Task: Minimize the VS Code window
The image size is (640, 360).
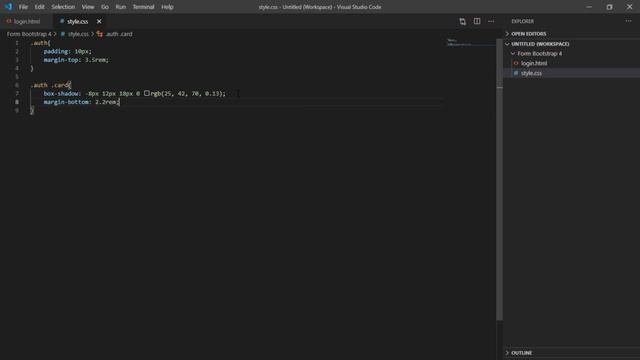Action: coord(589,7)
